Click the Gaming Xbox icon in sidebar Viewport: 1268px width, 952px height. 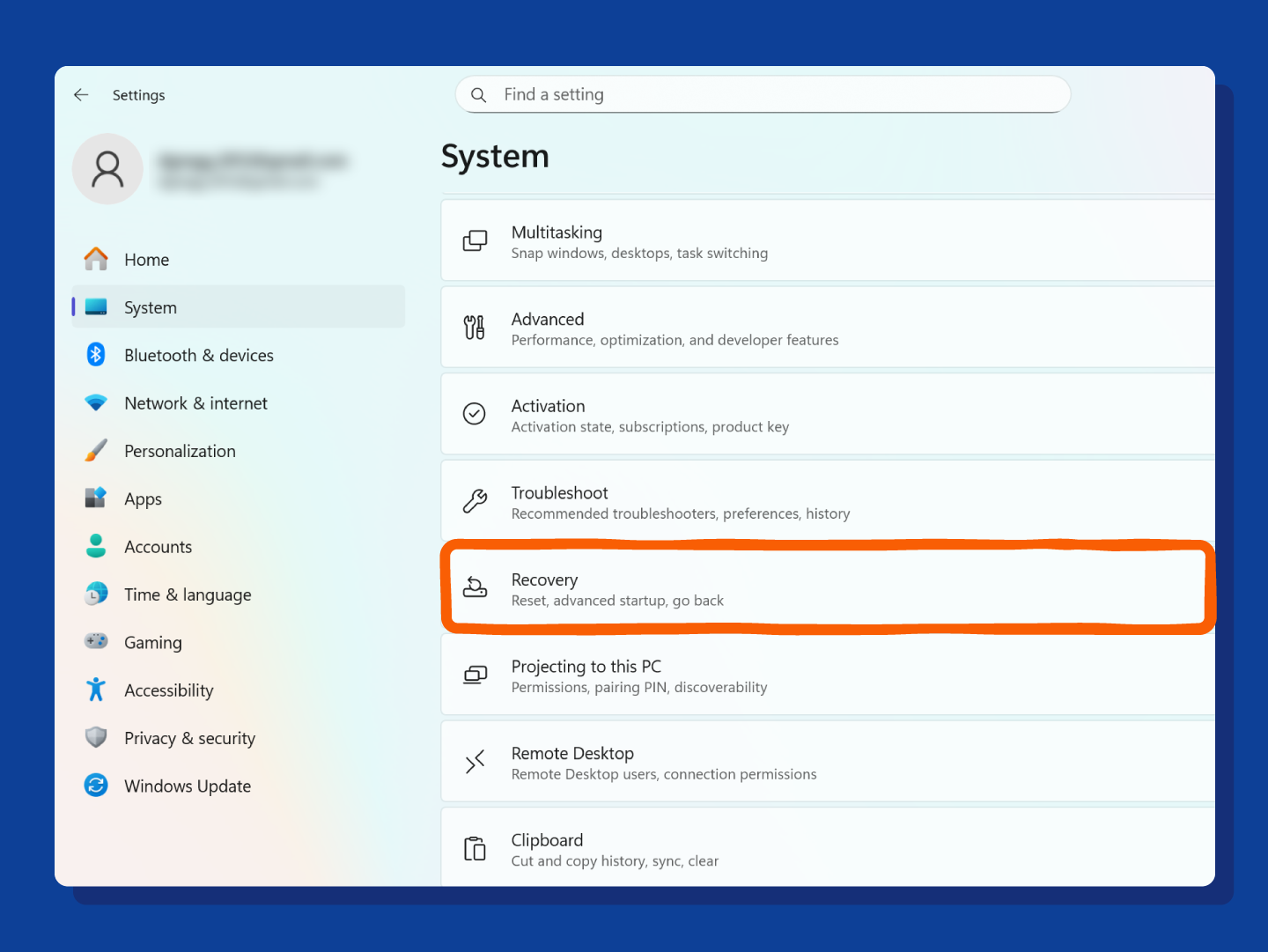tap(95, 641)
